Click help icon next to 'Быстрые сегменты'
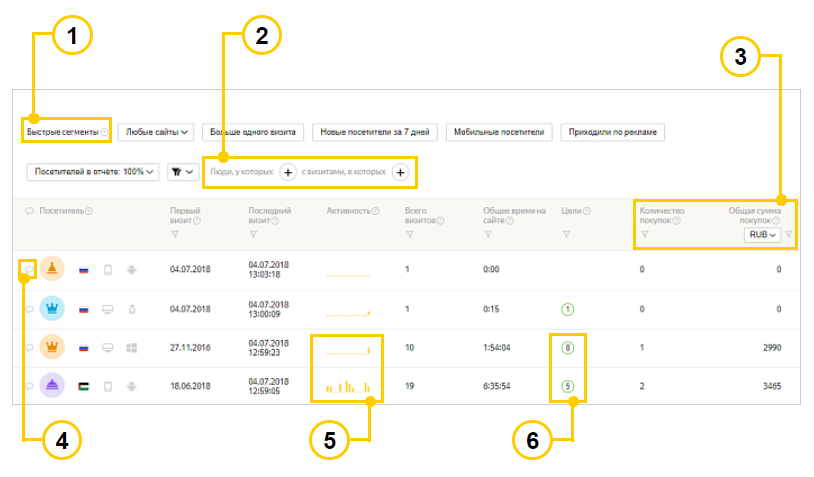The image size is (814, 477). click(x=105, y=132)
